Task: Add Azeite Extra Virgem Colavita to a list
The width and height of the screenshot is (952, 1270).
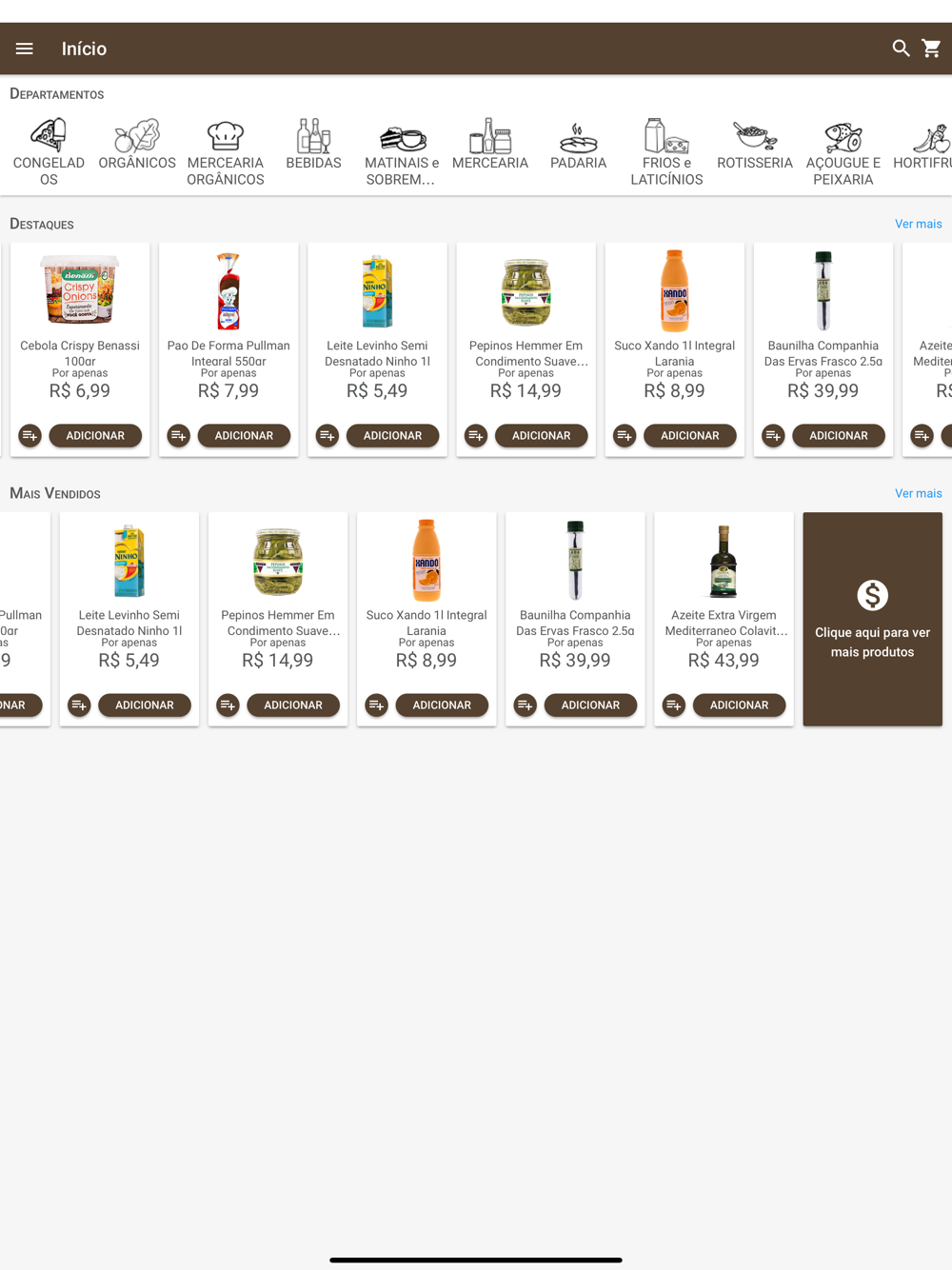Action: coord(674,705)
